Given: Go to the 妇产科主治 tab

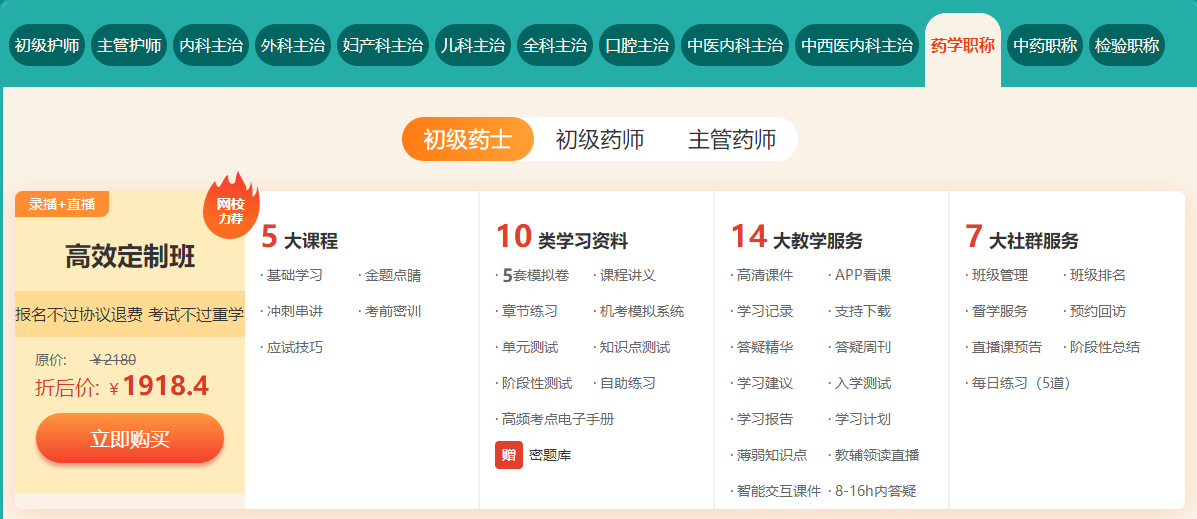Looking at the screenshot, I should (382, 46).
